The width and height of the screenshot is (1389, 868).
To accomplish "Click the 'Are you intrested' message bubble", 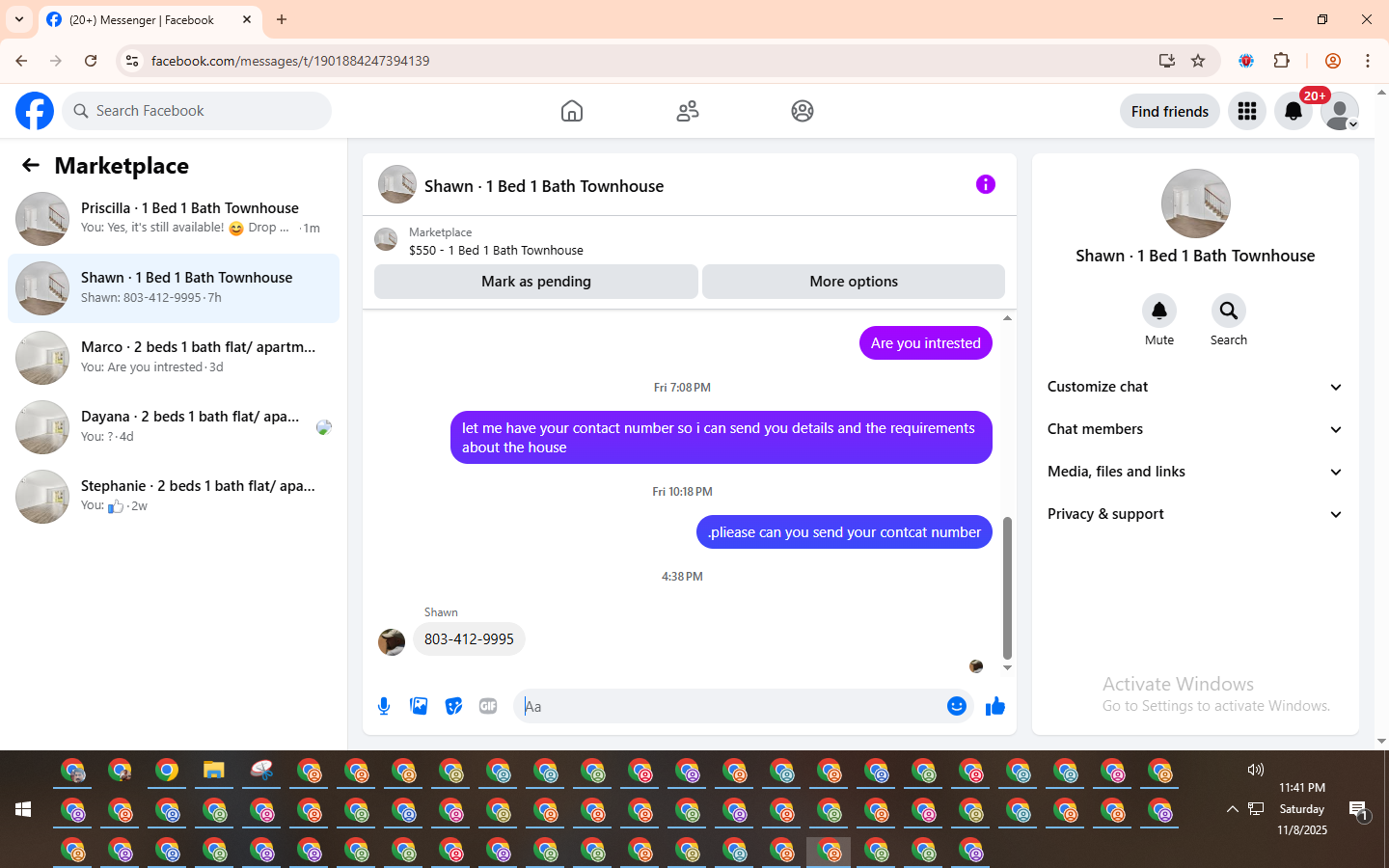I will pyautogui.click(x=925, y=343).
